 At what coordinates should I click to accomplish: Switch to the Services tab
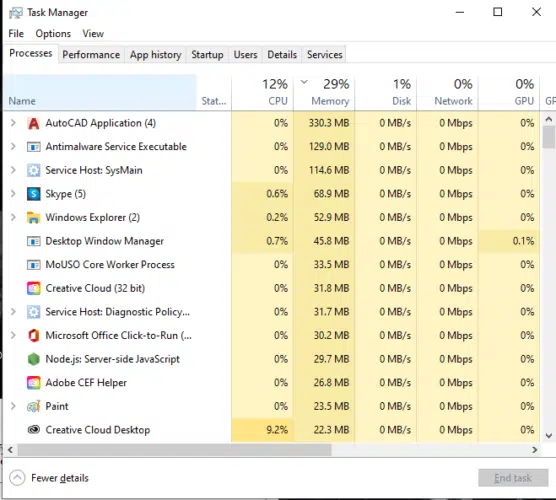(x=324, y=55)
